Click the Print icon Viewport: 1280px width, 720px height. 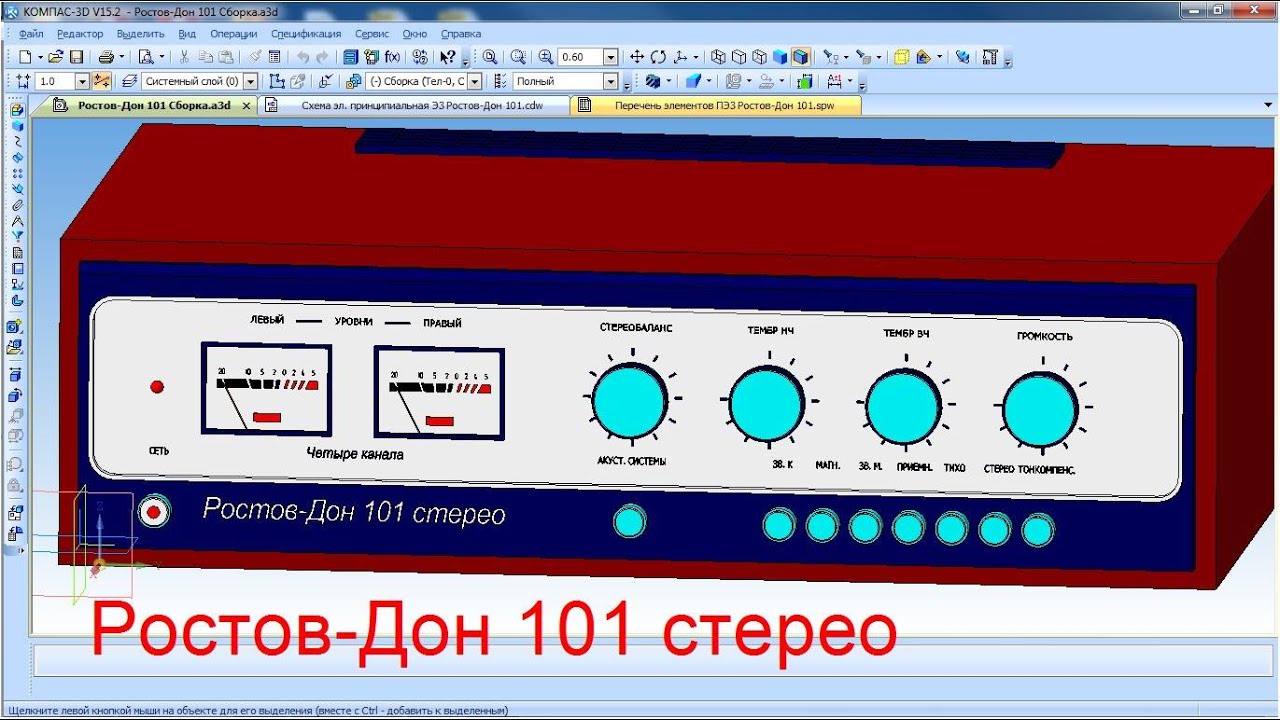[x=107, y=57]
